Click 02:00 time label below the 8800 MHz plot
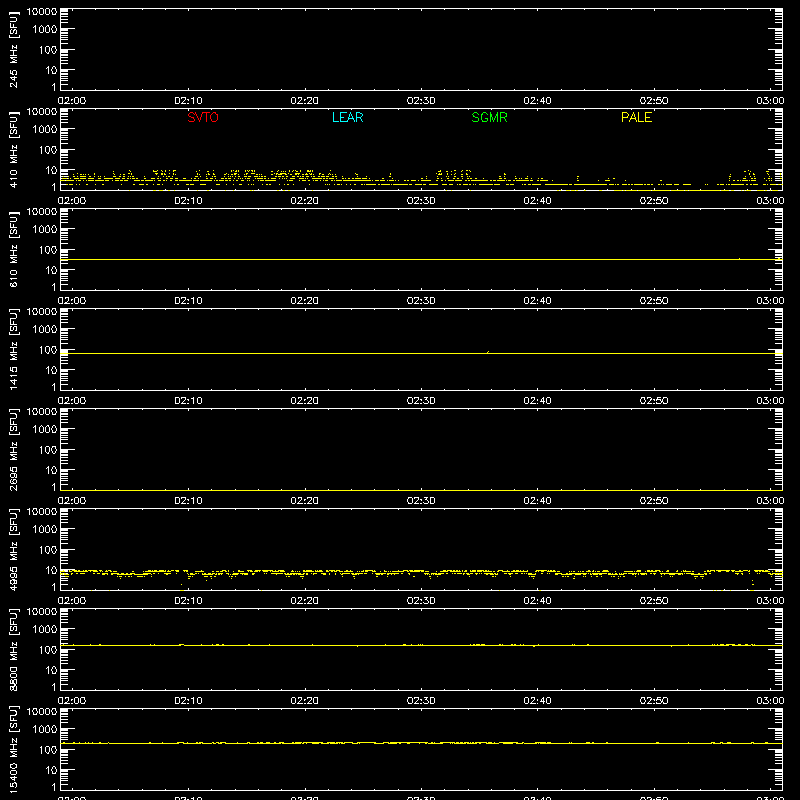800x800 pixels. (x=72, y=701)
